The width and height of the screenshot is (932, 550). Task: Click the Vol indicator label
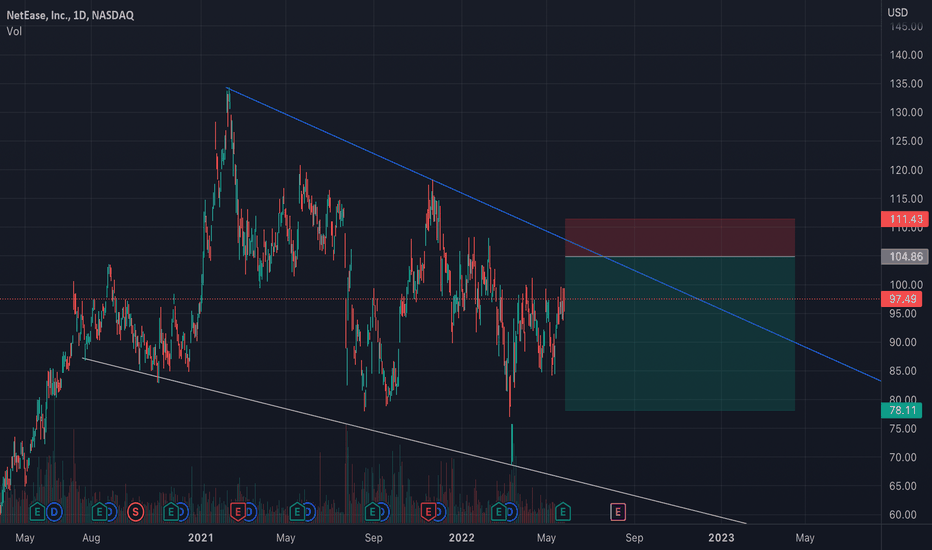(14, 31)
